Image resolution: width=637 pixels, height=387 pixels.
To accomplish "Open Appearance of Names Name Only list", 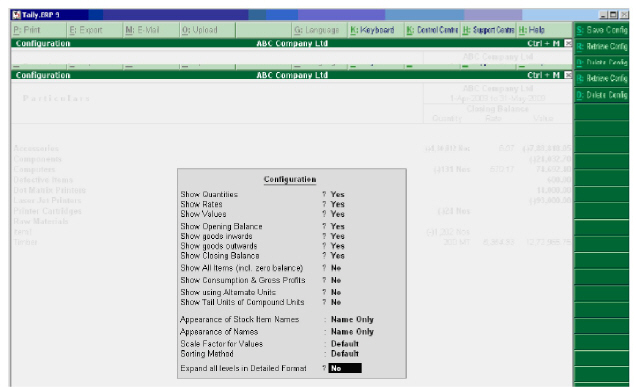I will 352,332.
